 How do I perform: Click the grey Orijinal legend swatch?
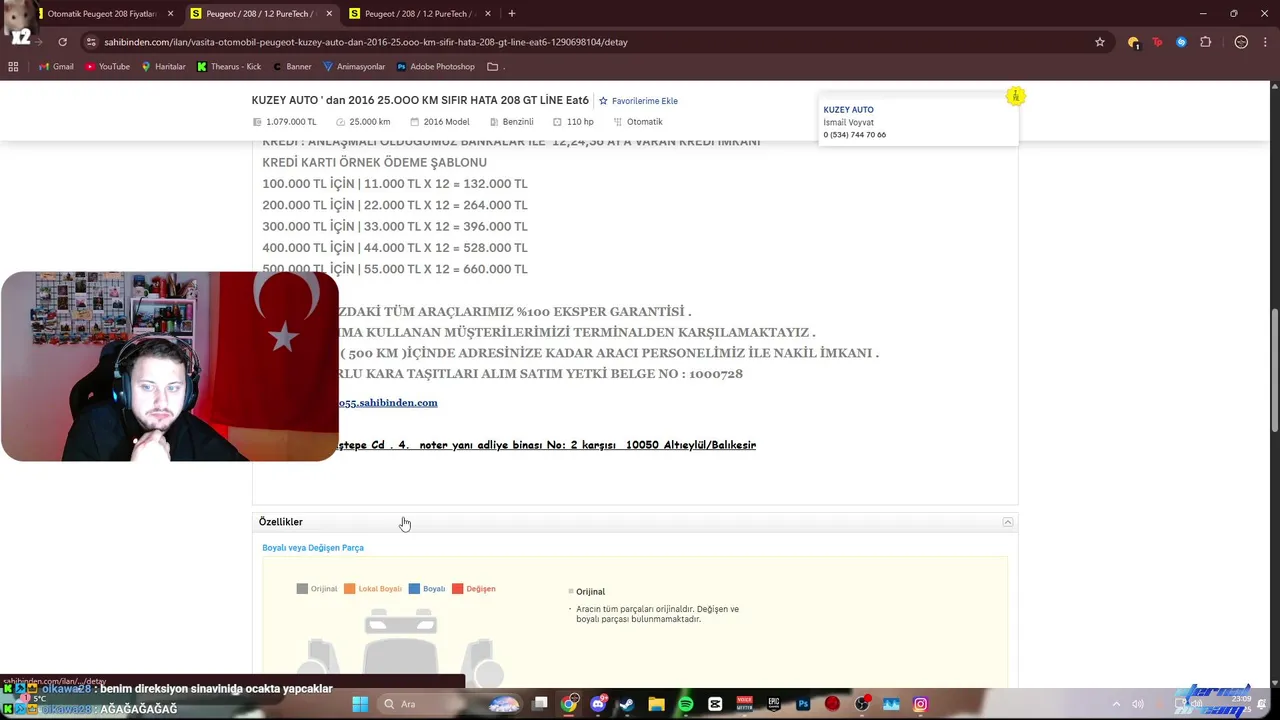coord(302,589)
